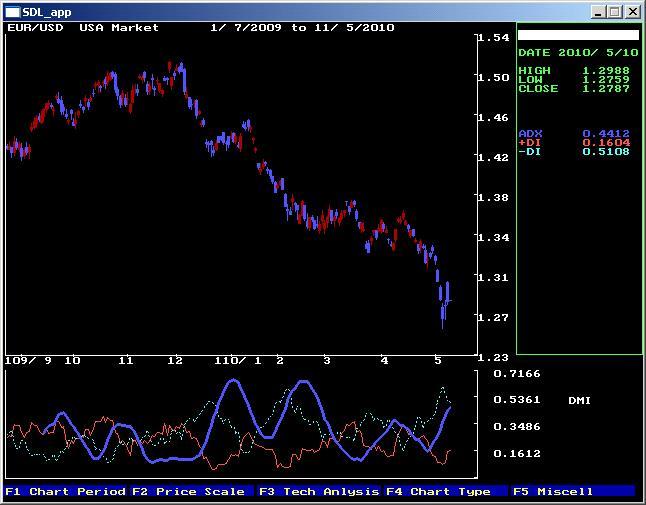
Task: Click the 1.42 price axis label
Action: pyautogui.click(x=494, y=158)
